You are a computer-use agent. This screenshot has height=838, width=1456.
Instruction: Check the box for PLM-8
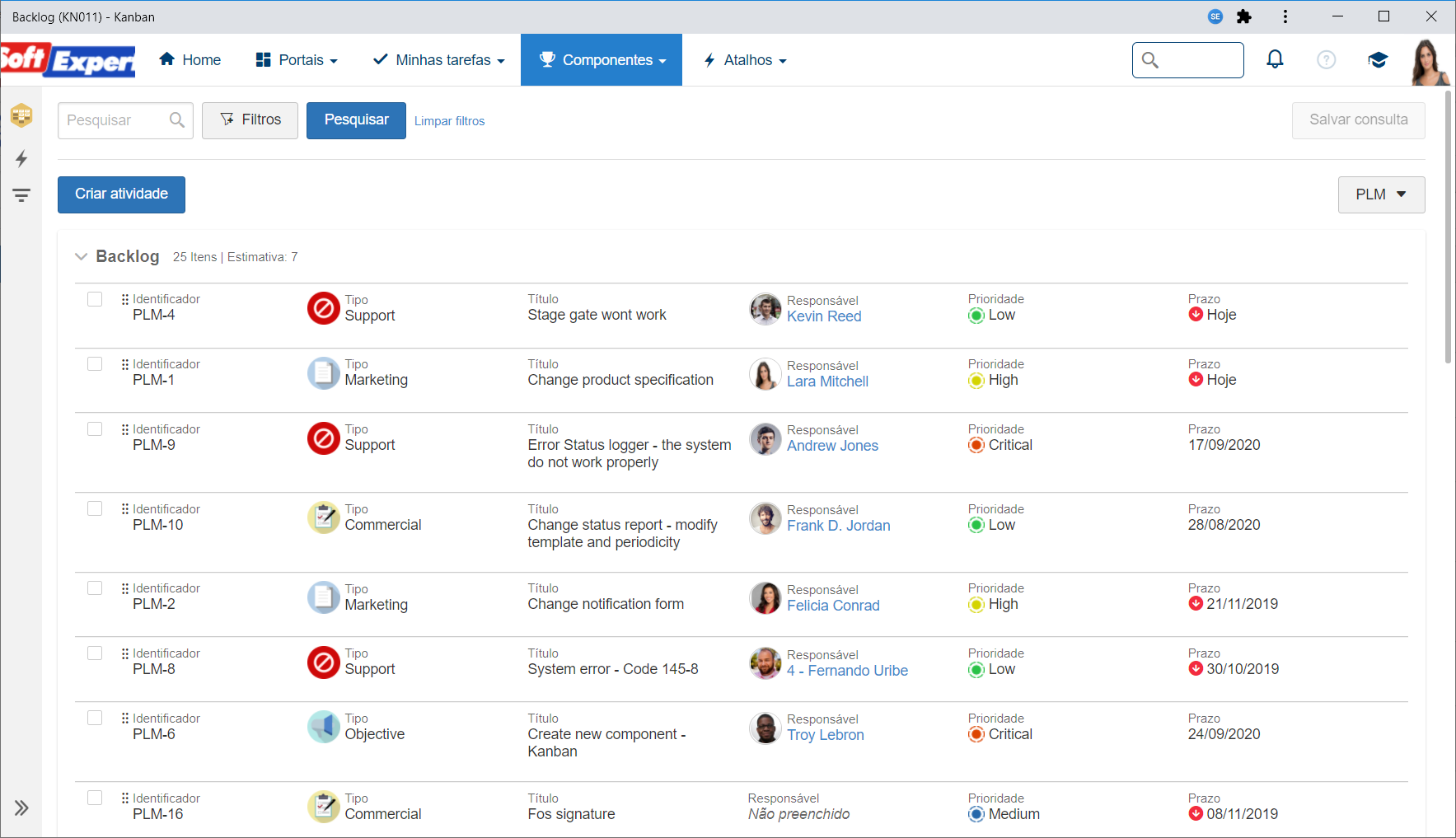tap(95, 653)
